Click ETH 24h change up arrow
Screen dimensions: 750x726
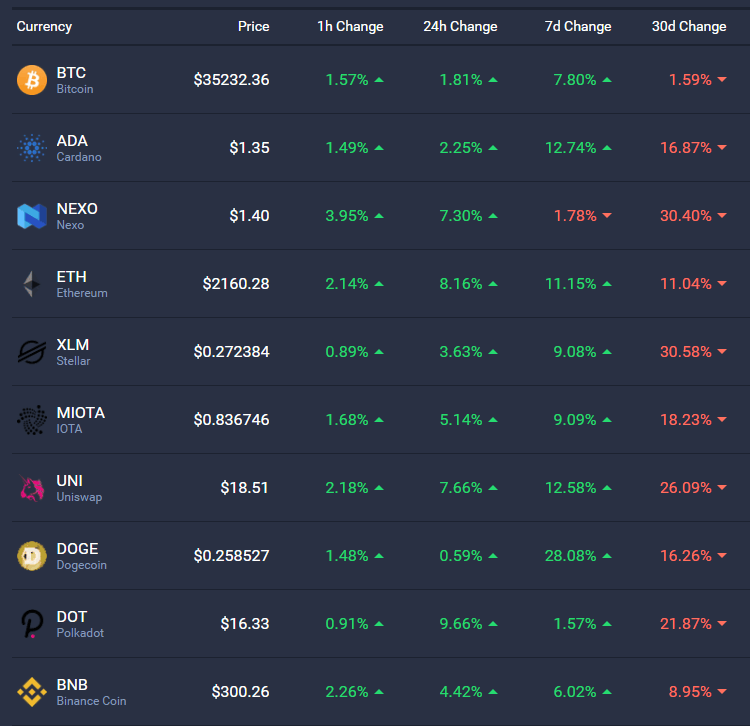tap(493, 284)
